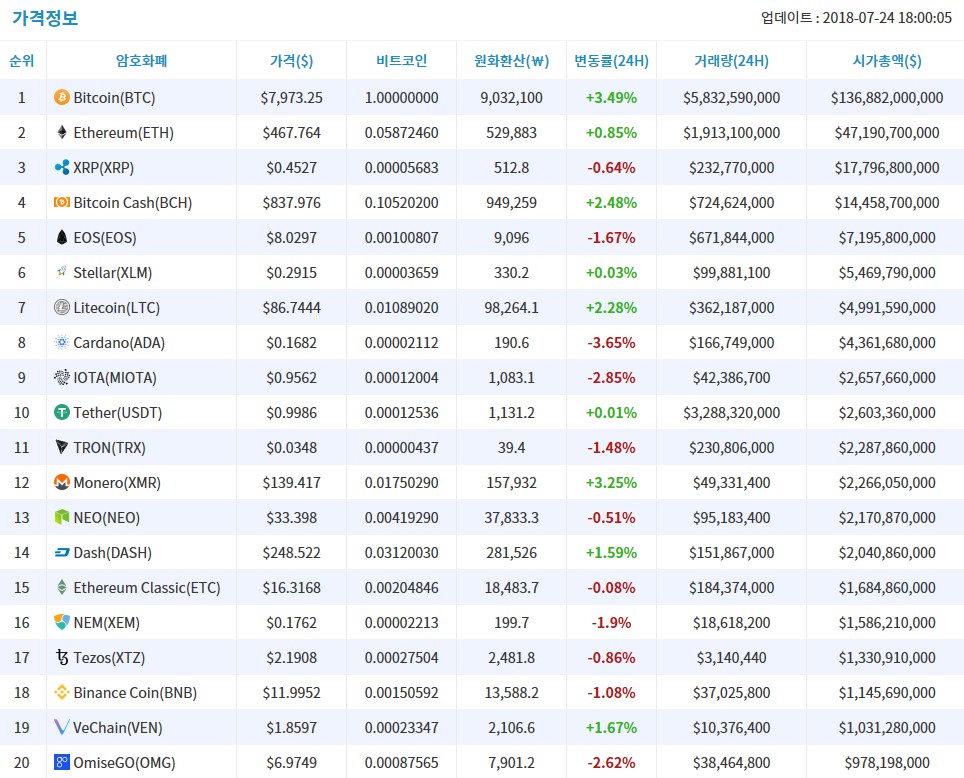Select Cardano change value -3.65%
964x778 pixels.
point(611,343)
